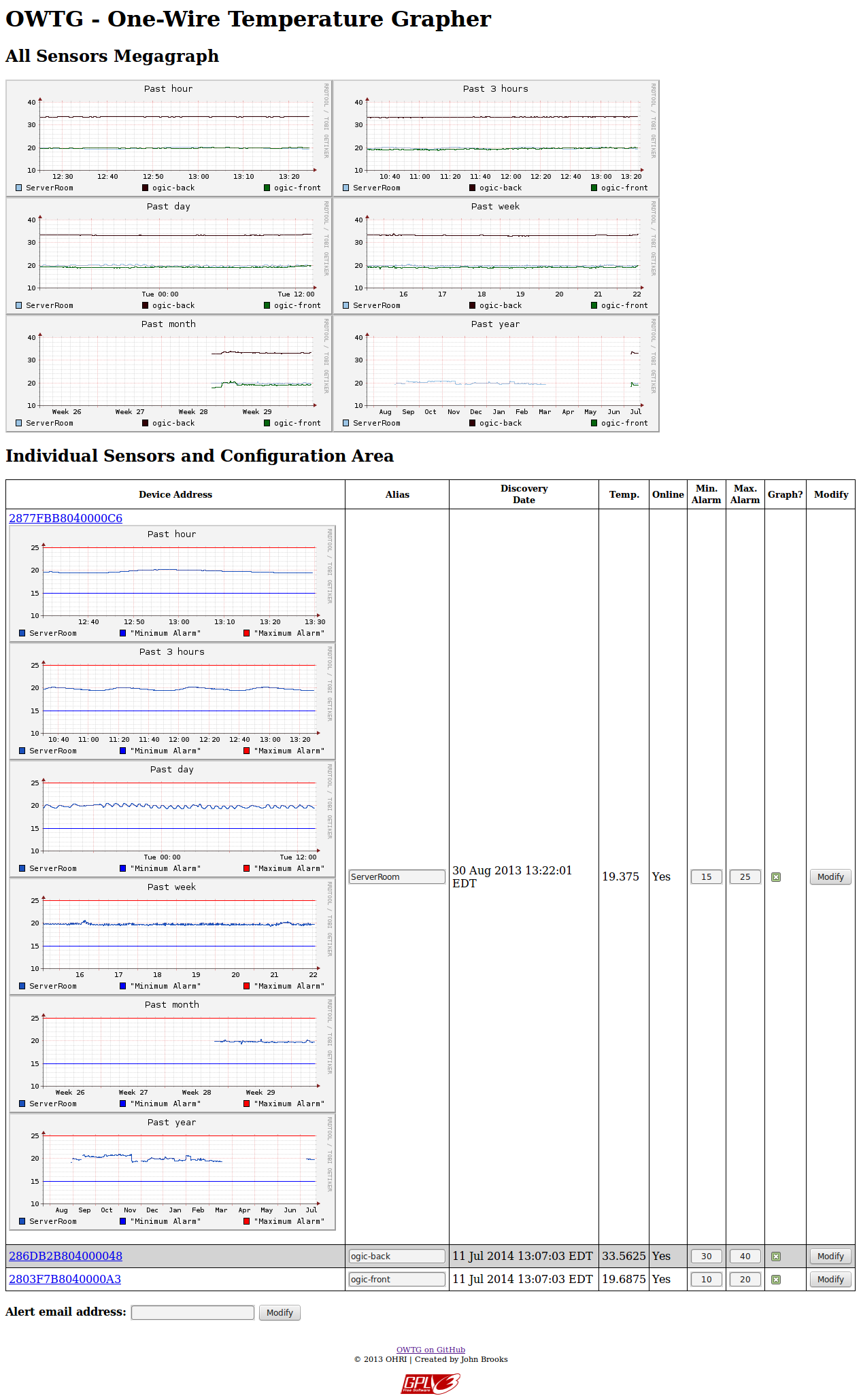Screen dimensions: 861x1400
Task: Click the Online column header
Action: point(668,494)
